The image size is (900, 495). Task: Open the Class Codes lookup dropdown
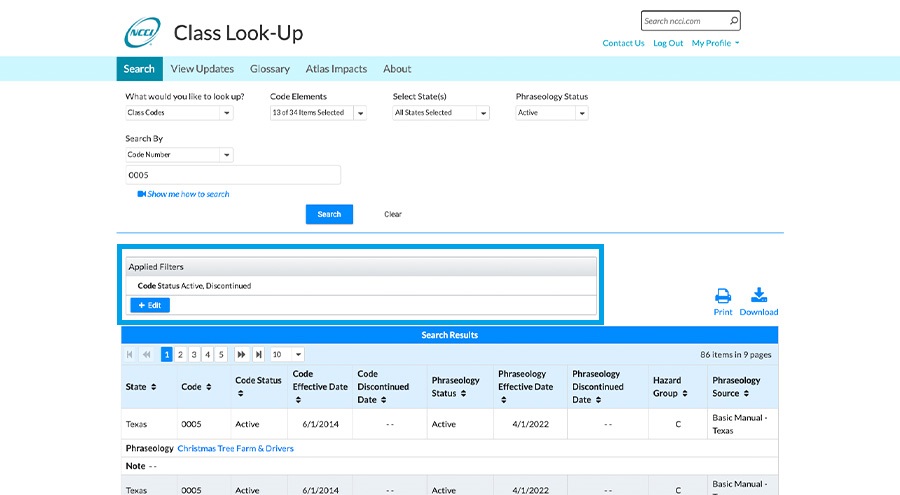pyautogui.click(x=227, y=113)
